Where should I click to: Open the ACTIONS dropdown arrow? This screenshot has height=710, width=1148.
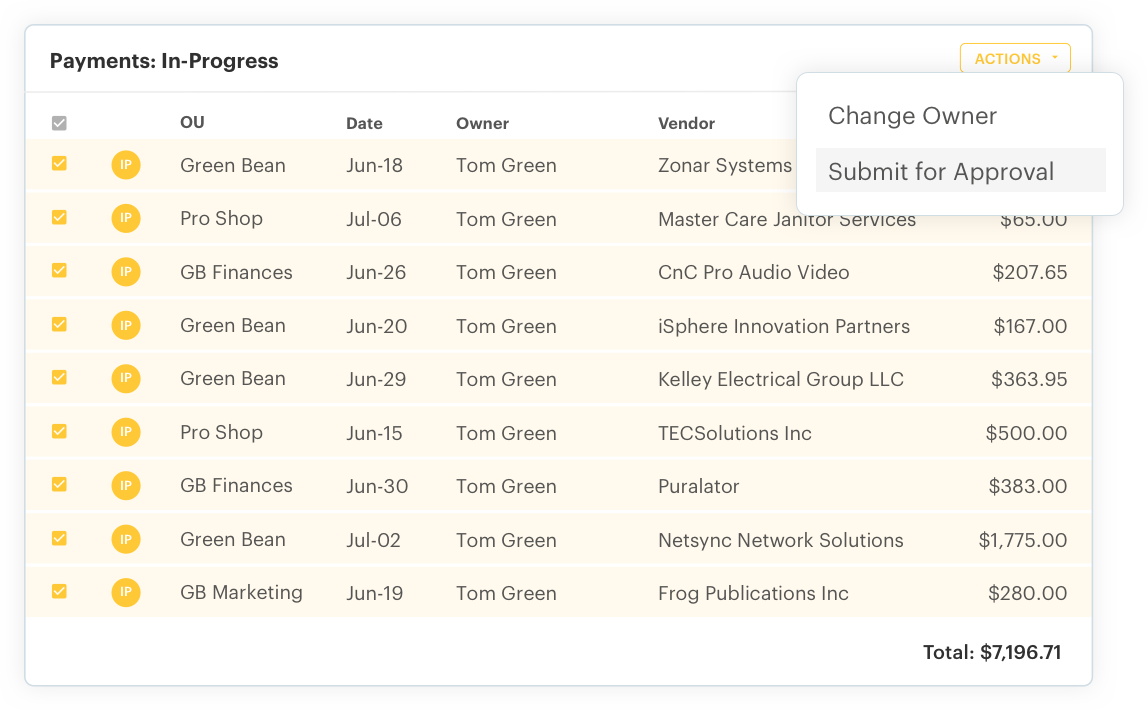point(1056,57)
